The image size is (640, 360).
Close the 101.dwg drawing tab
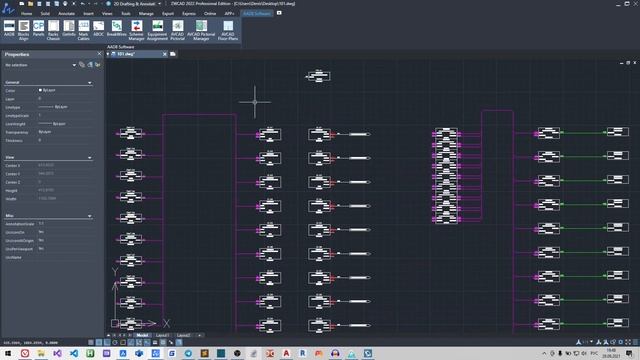[x=165, y=54]
